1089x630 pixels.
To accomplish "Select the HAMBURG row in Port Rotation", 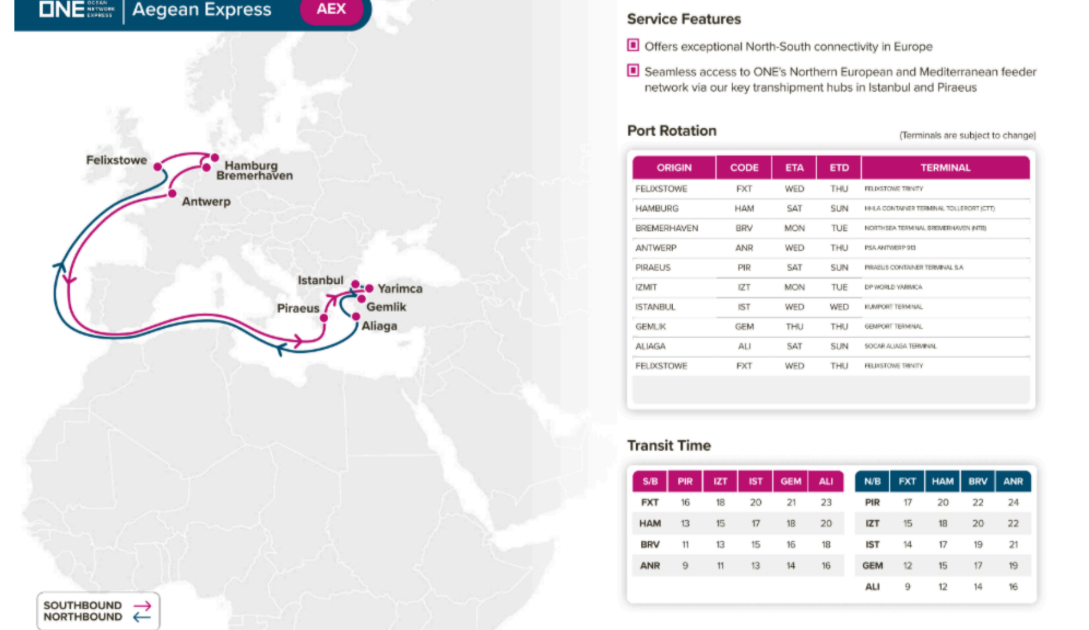I will coord(657,208).
